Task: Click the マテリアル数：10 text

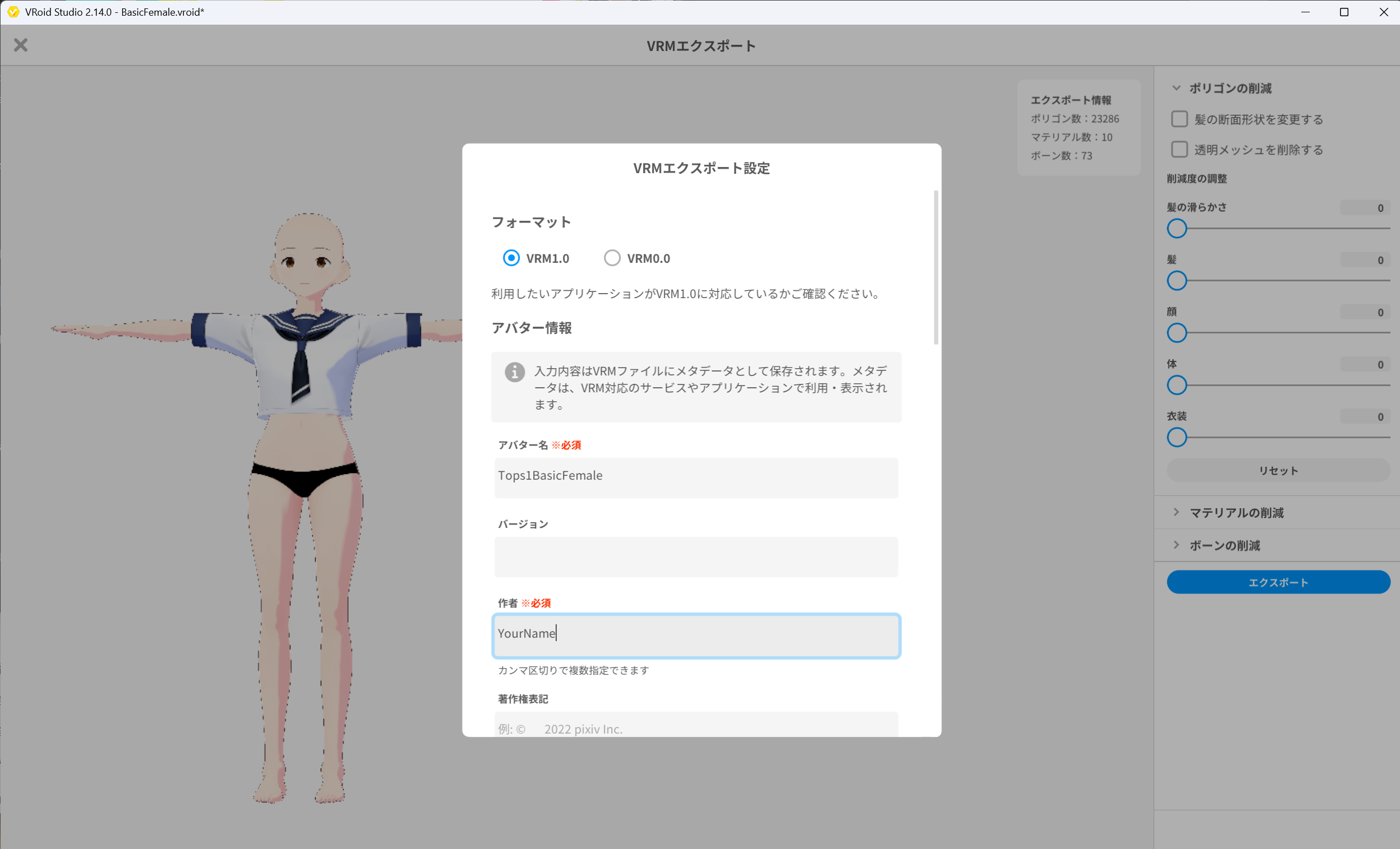Action: (1071, 137)
